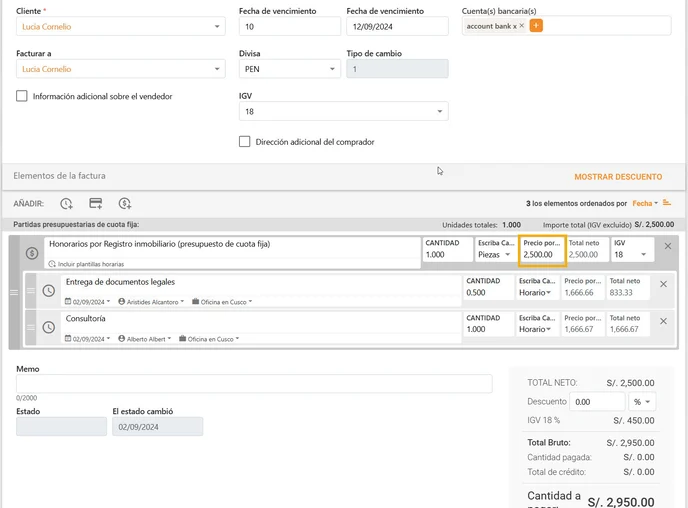Viewport: 688px width, 508px height.
Task: Change date 02/09/2024 of Consultoría row
Action: [87, 339]
